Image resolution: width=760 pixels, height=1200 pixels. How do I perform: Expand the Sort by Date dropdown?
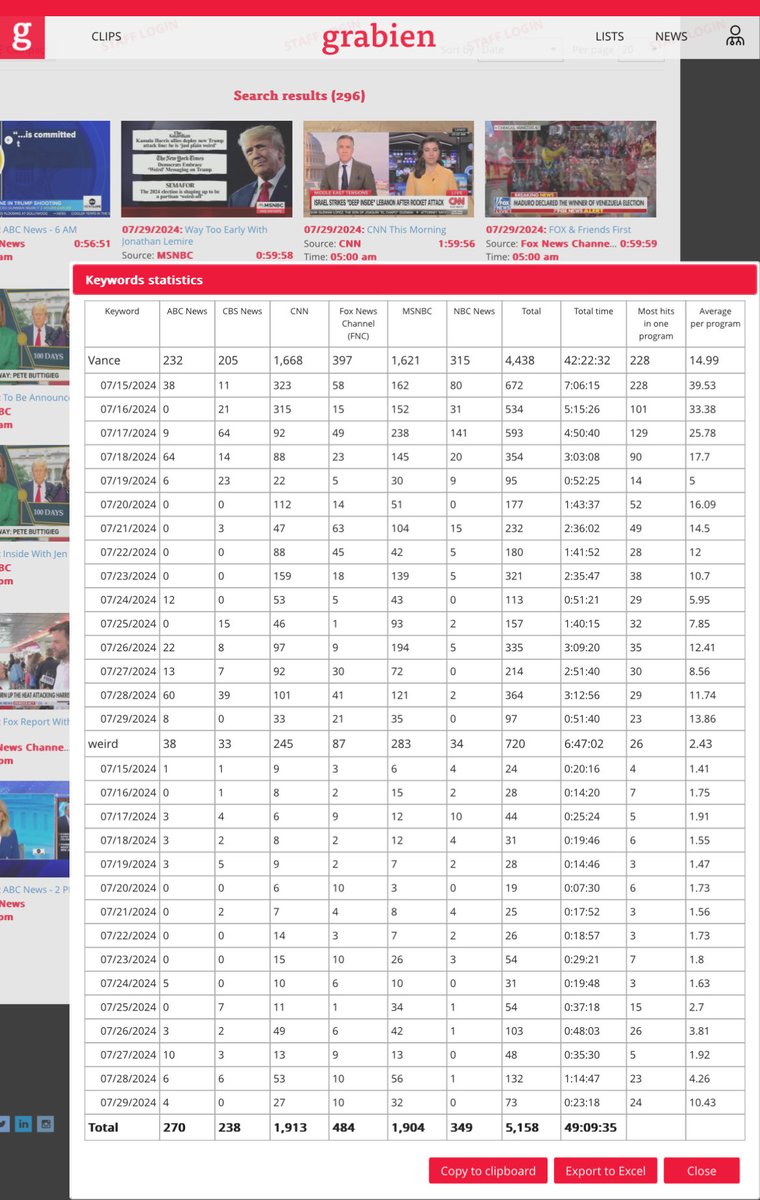click(x=520, y=49)
